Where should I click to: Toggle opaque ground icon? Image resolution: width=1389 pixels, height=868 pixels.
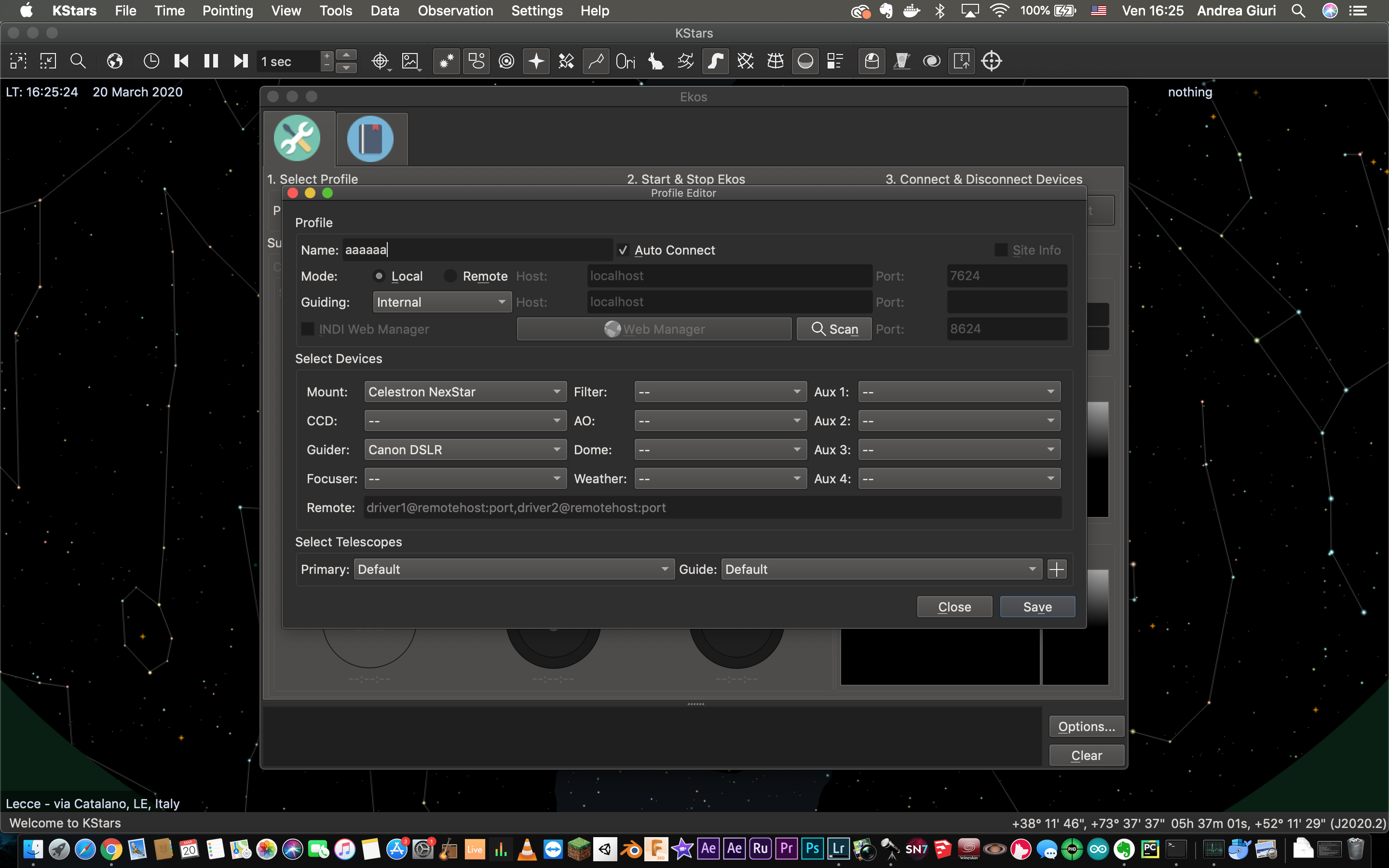tap(805, 61)
